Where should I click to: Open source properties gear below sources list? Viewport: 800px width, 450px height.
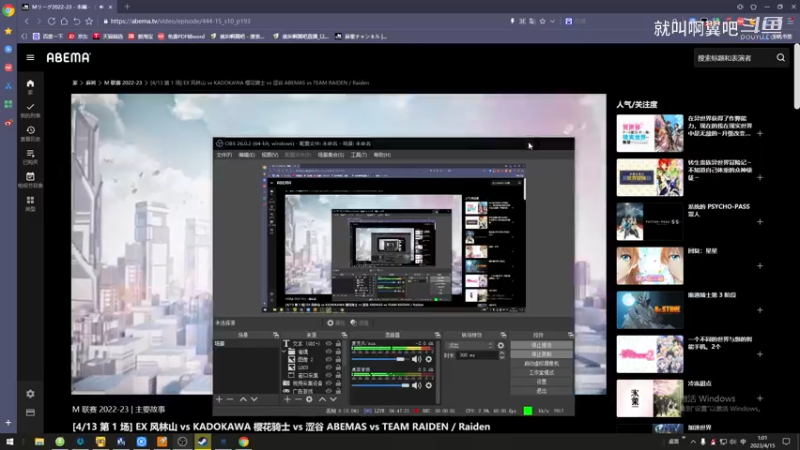click(x=309, y=399)
